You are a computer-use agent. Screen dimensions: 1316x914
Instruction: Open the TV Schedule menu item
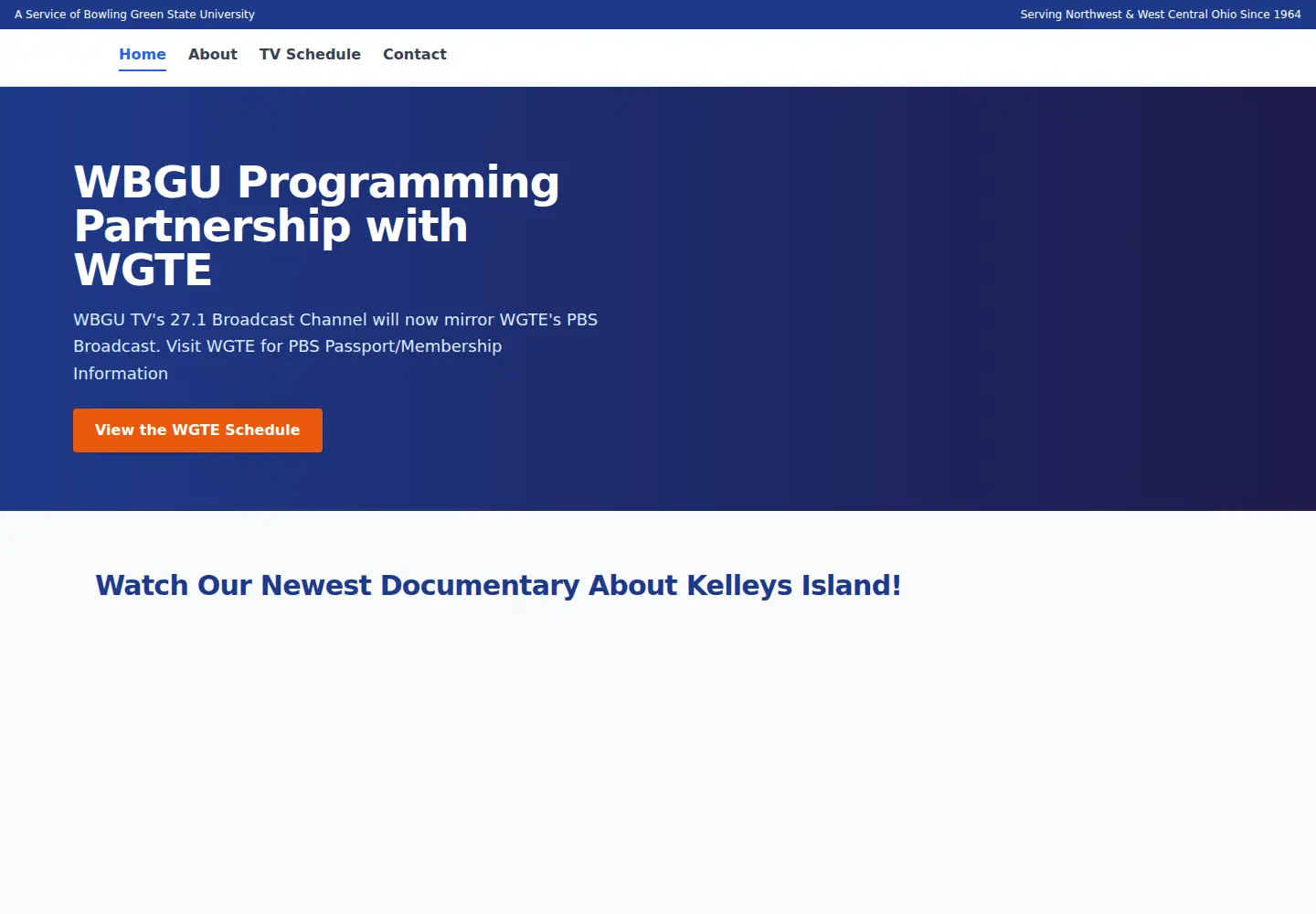[310, 55]
